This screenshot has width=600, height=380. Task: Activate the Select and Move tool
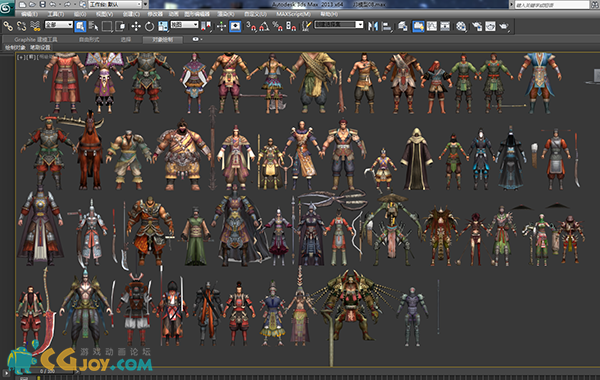136,26
